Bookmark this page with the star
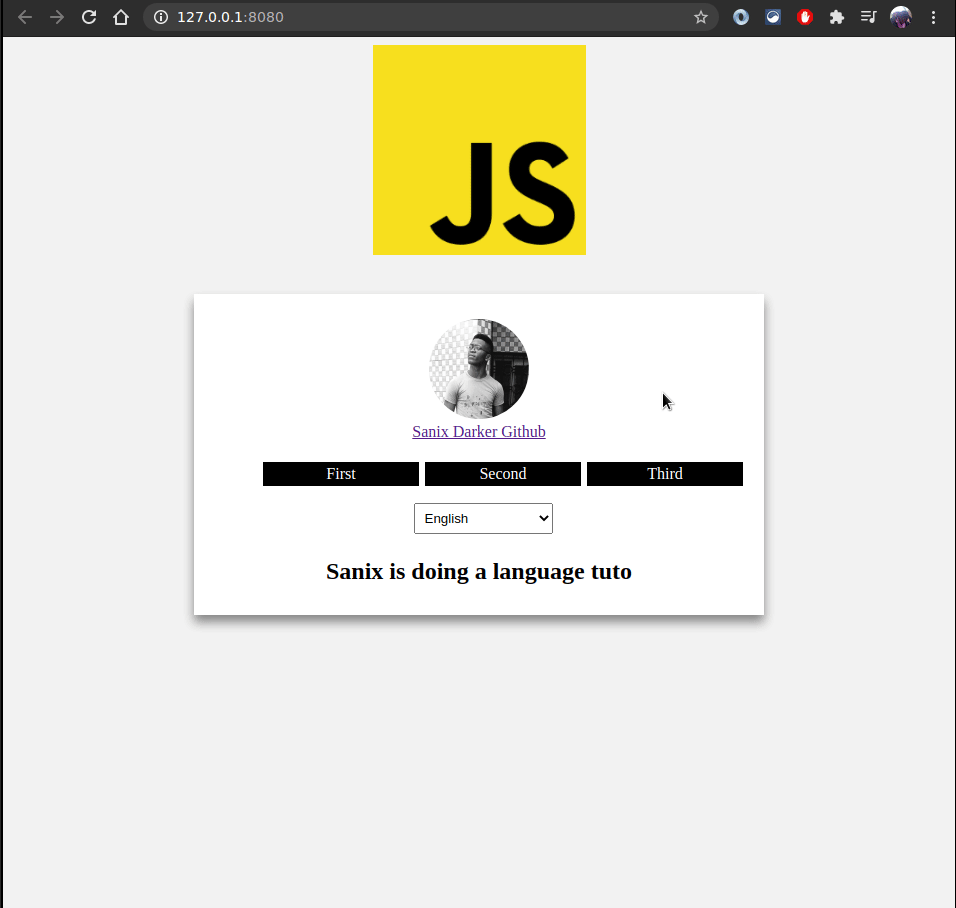This screenshot has width=956, height=908. pos(701,17)
